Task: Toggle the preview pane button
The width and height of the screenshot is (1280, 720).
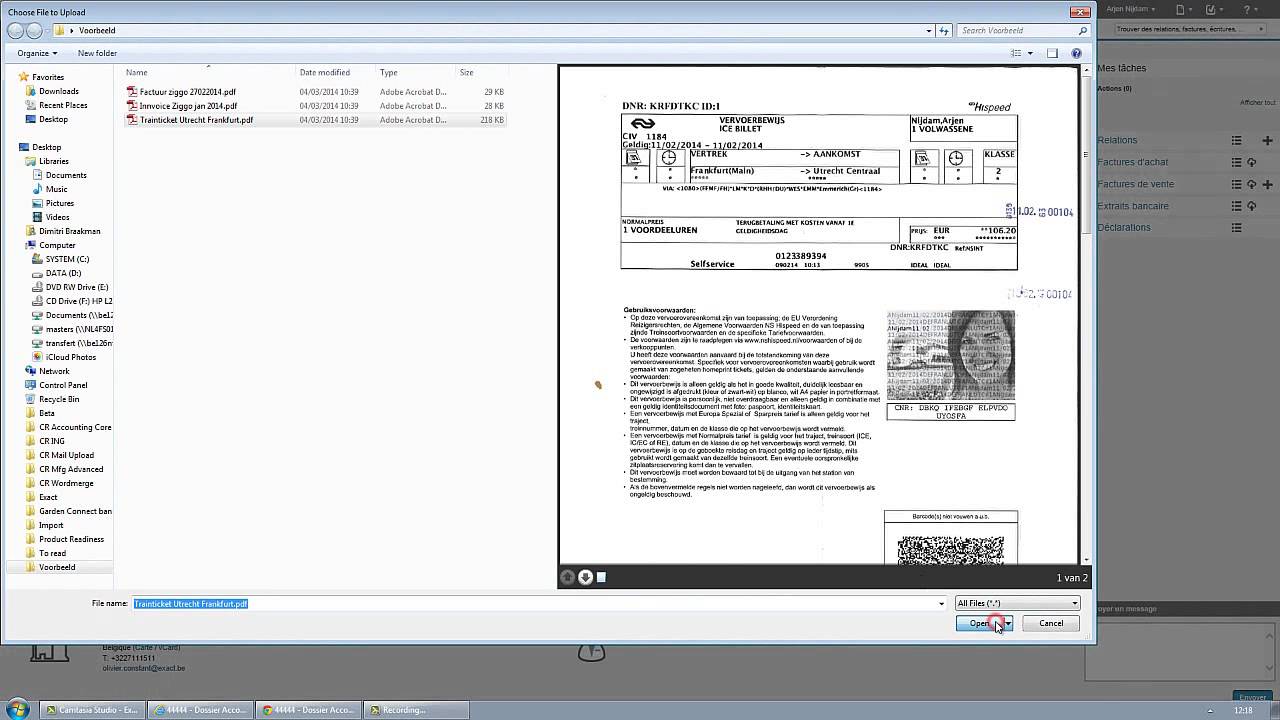Action: click(1052, 53)
